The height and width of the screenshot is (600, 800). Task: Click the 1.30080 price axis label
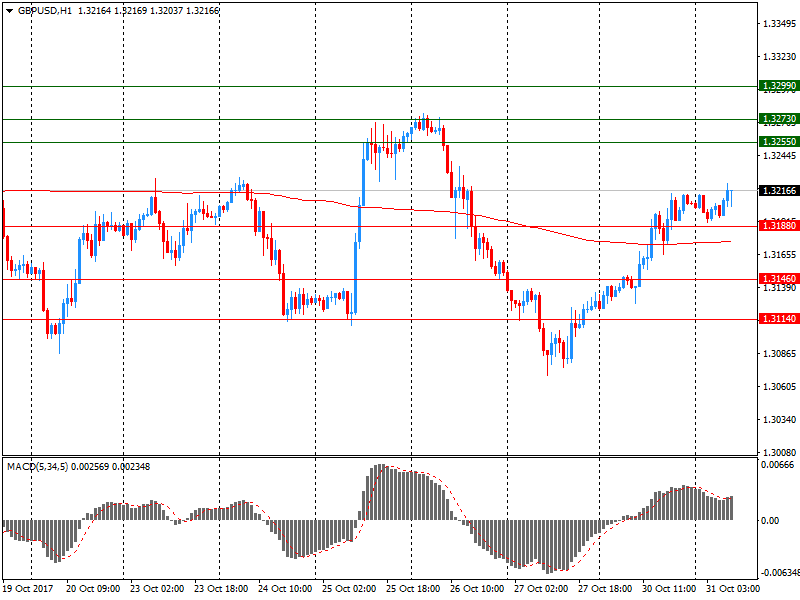pos(779,452)
